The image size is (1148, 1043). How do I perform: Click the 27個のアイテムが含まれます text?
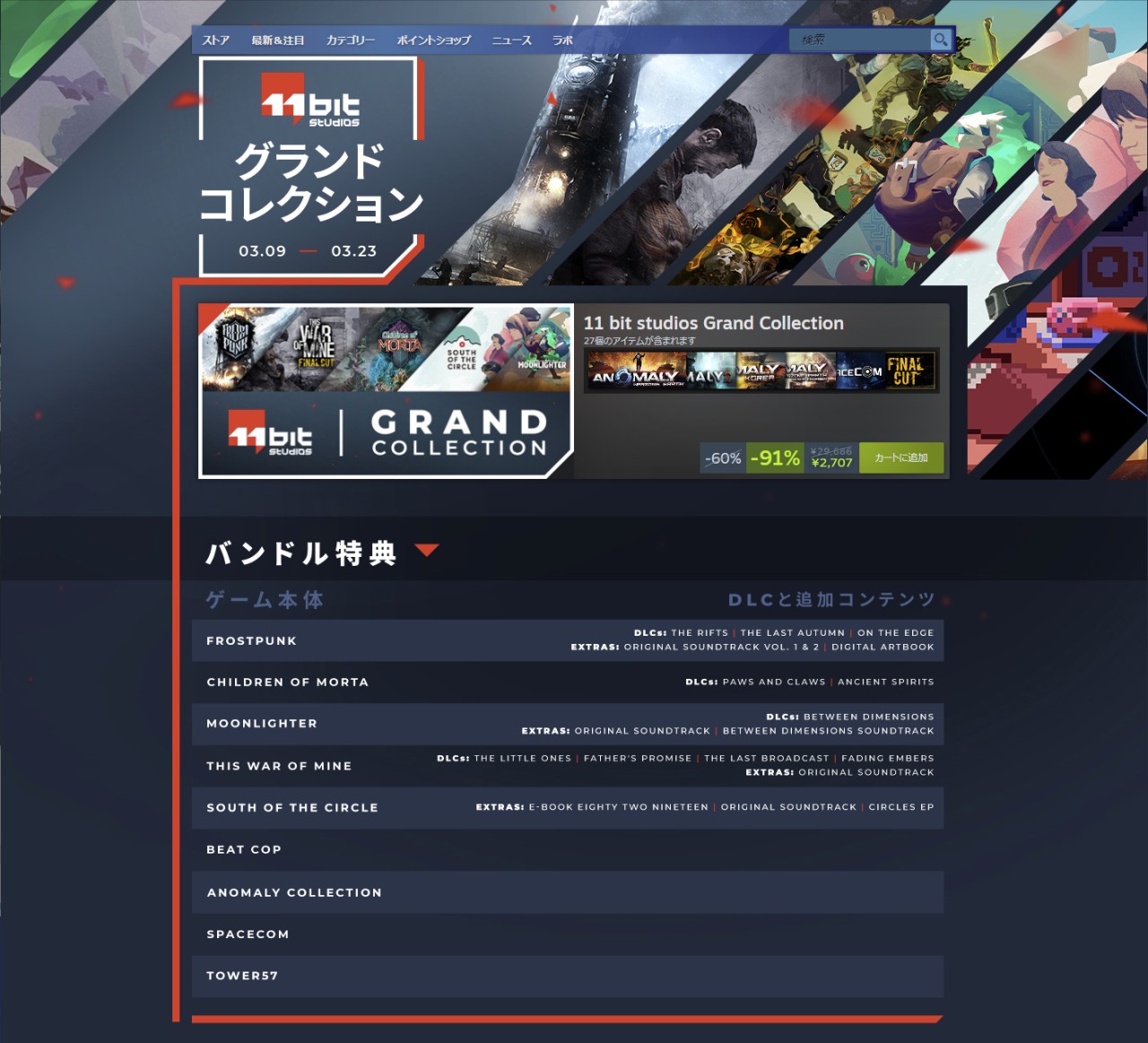(639, 341)
